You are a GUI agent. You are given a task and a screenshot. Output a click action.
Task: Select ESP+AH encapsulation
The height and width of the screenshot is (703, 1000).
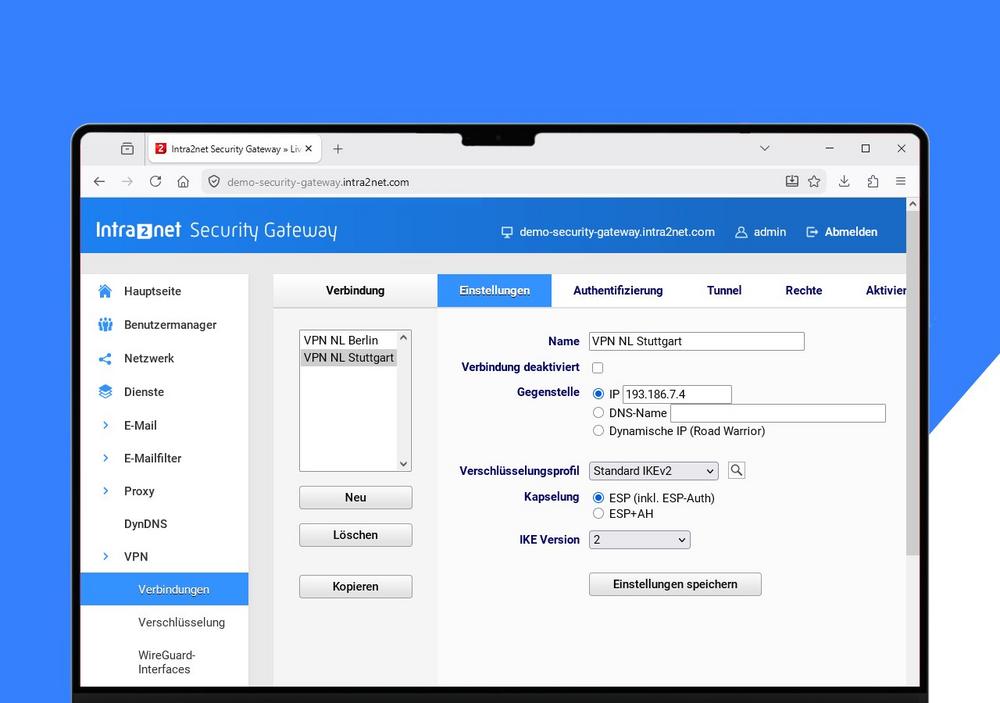598,514
